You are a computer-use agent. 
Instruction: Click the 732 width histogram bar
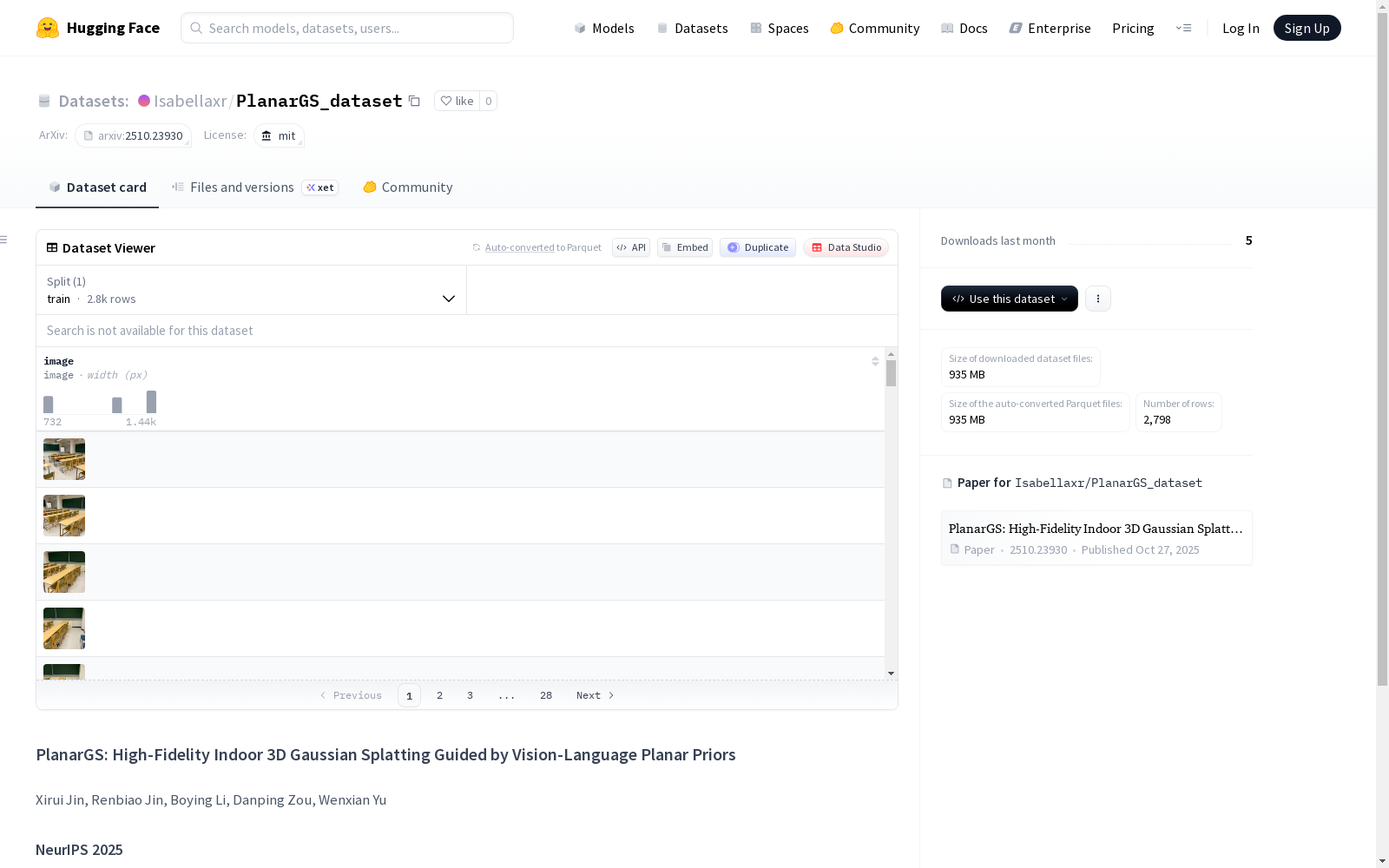(49, 404)
